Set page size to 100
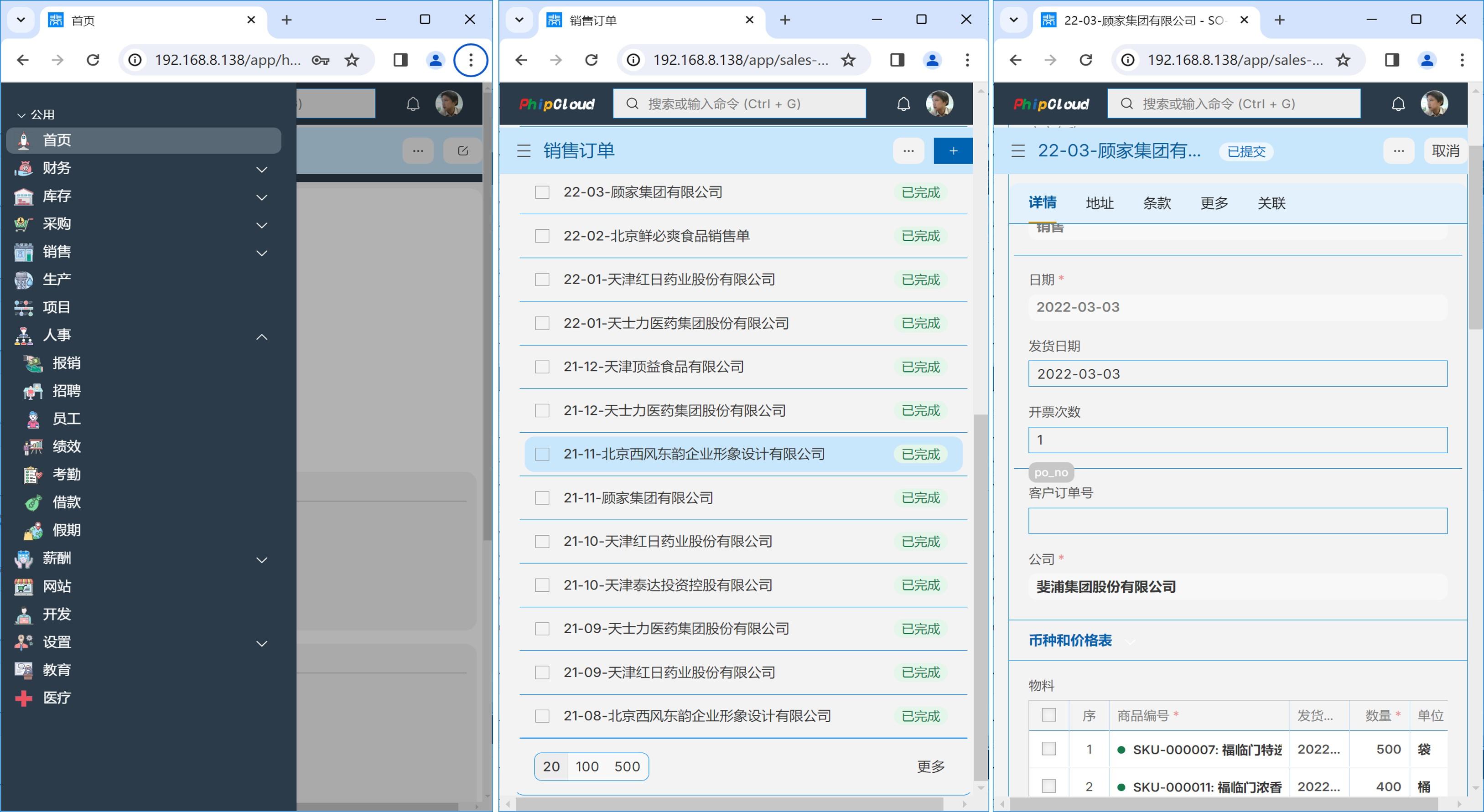The height and width of the screenshot is (812, 1484). [587, 766]
